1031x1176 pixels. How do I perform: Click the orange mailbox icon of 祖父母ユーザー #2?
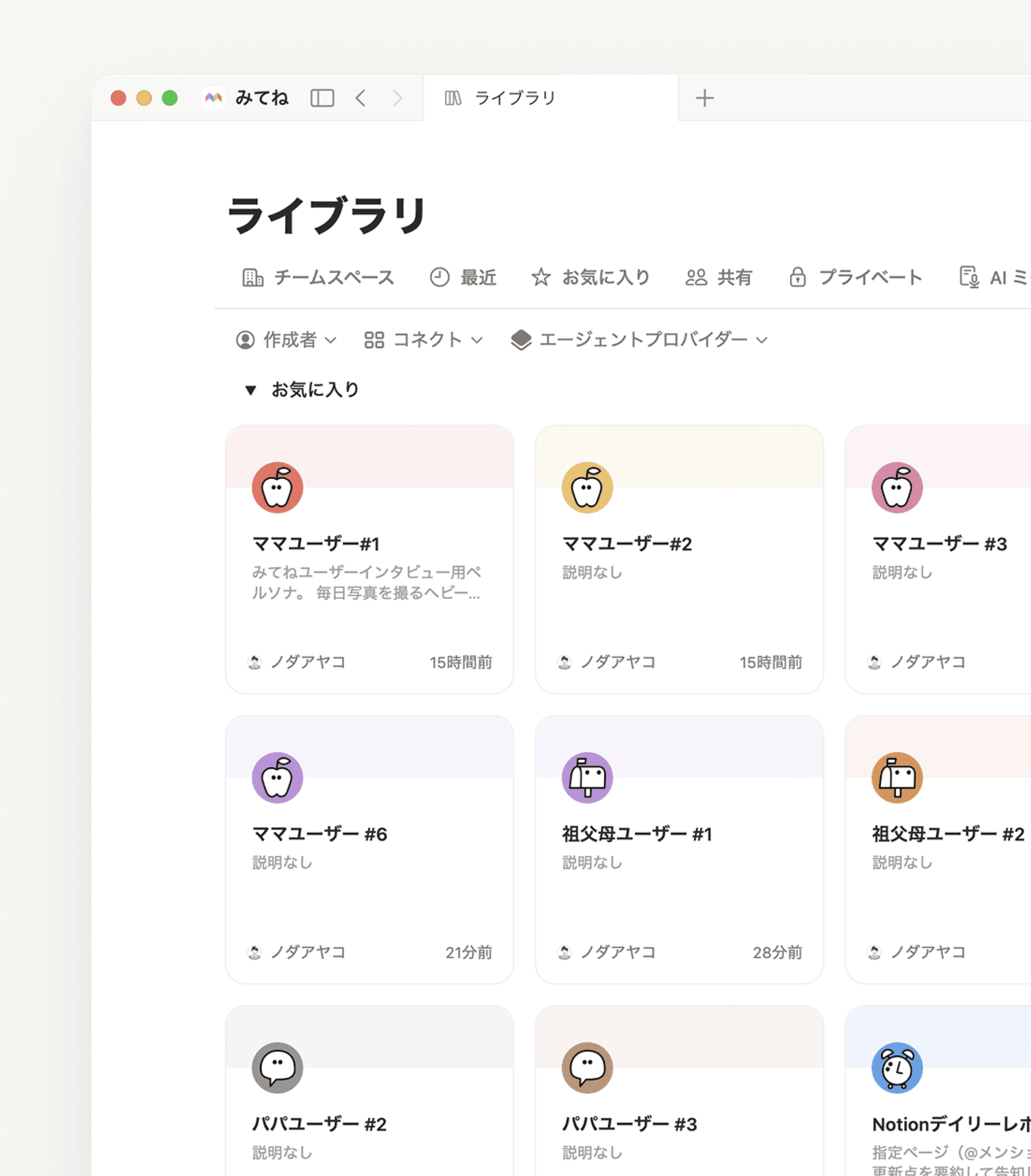[897, 777]
